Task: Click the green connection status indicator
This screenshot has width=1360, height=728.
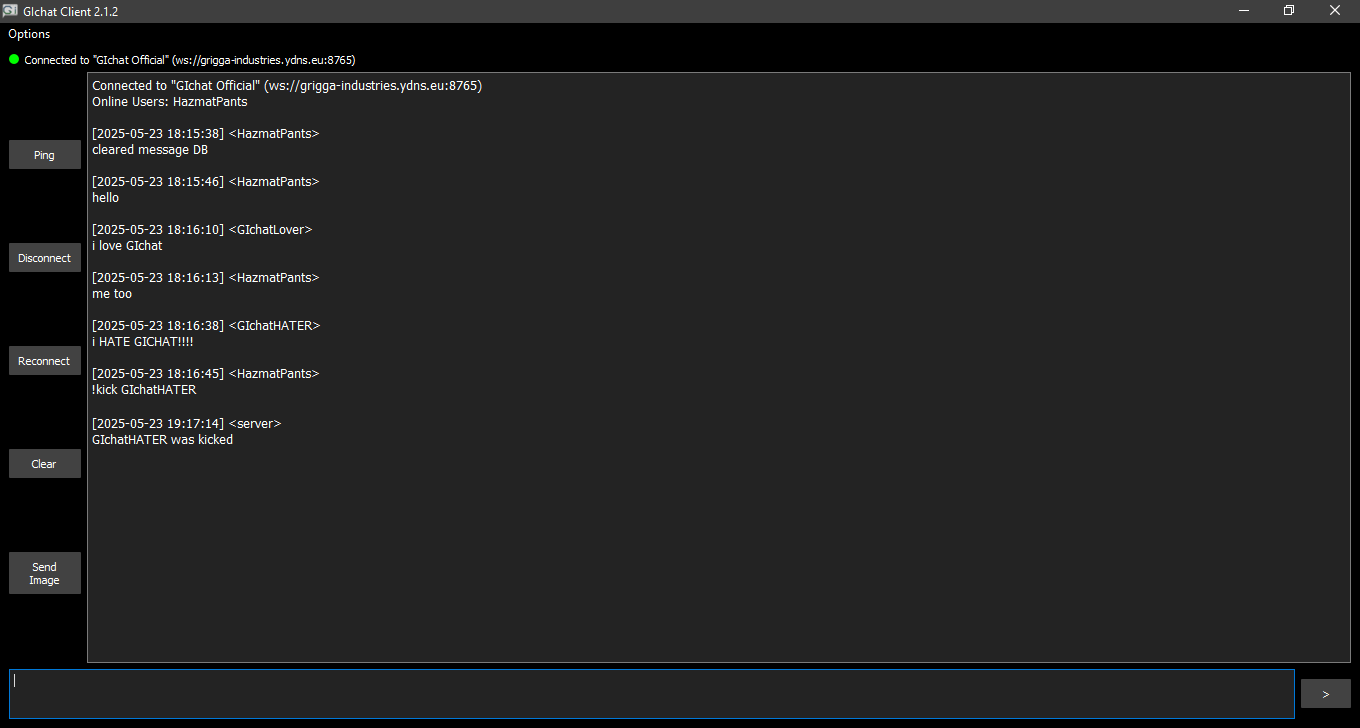Action: pyautogui.click(x=14, y=59)
